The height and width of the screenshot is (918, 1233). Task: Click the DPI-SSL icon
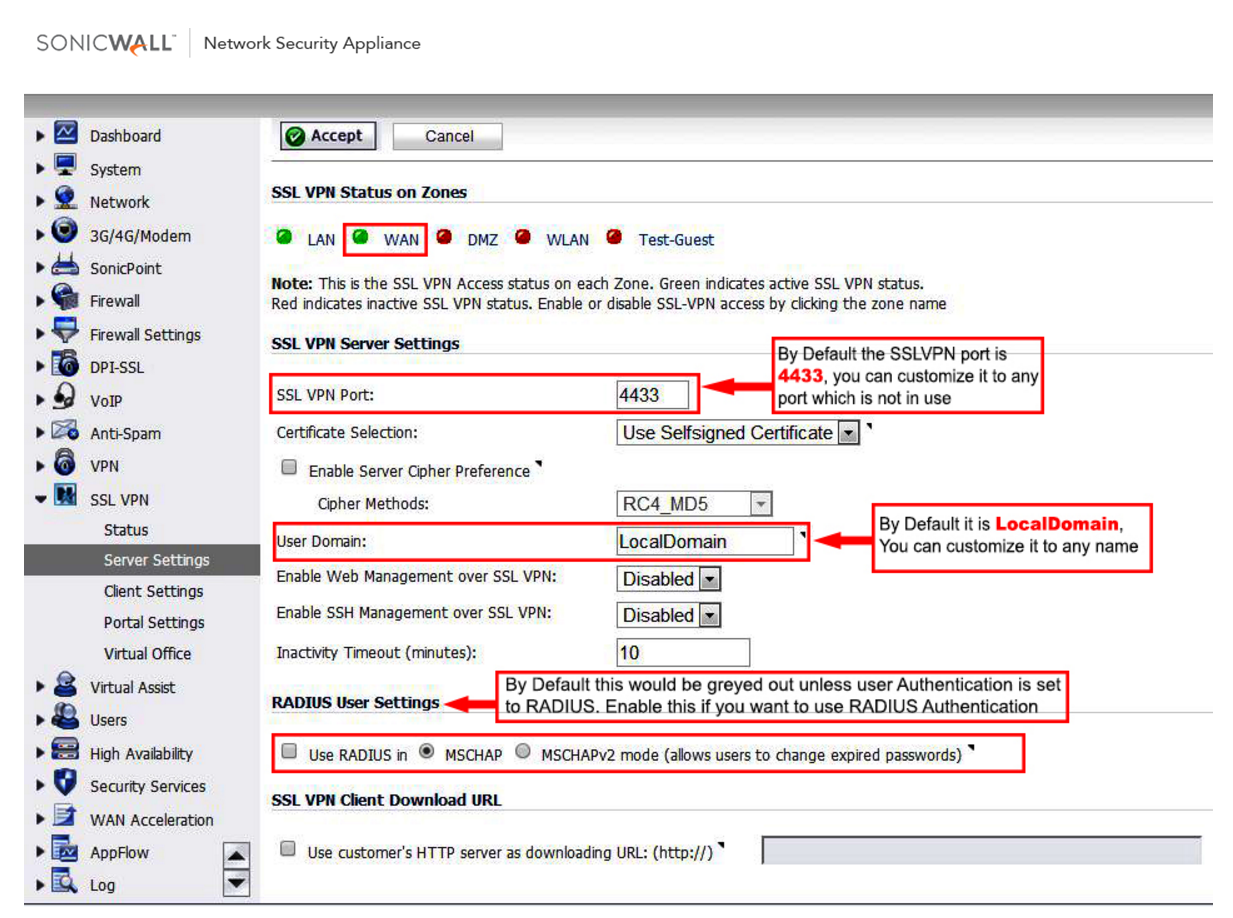click(65, 365)
